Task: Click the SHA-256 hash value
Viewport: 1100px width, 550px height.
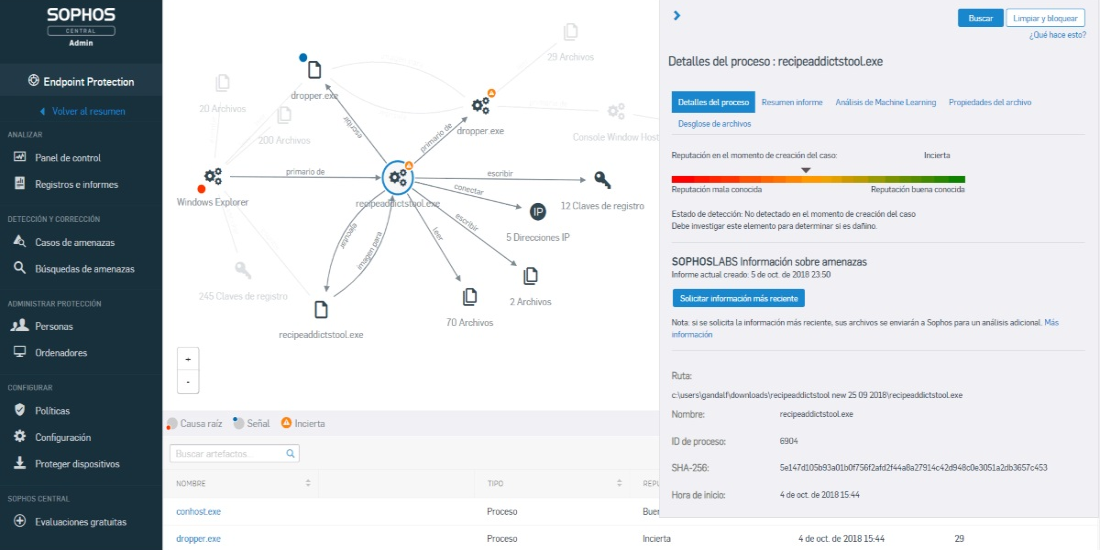Action: pyautogui.click(x=913, y=467)
